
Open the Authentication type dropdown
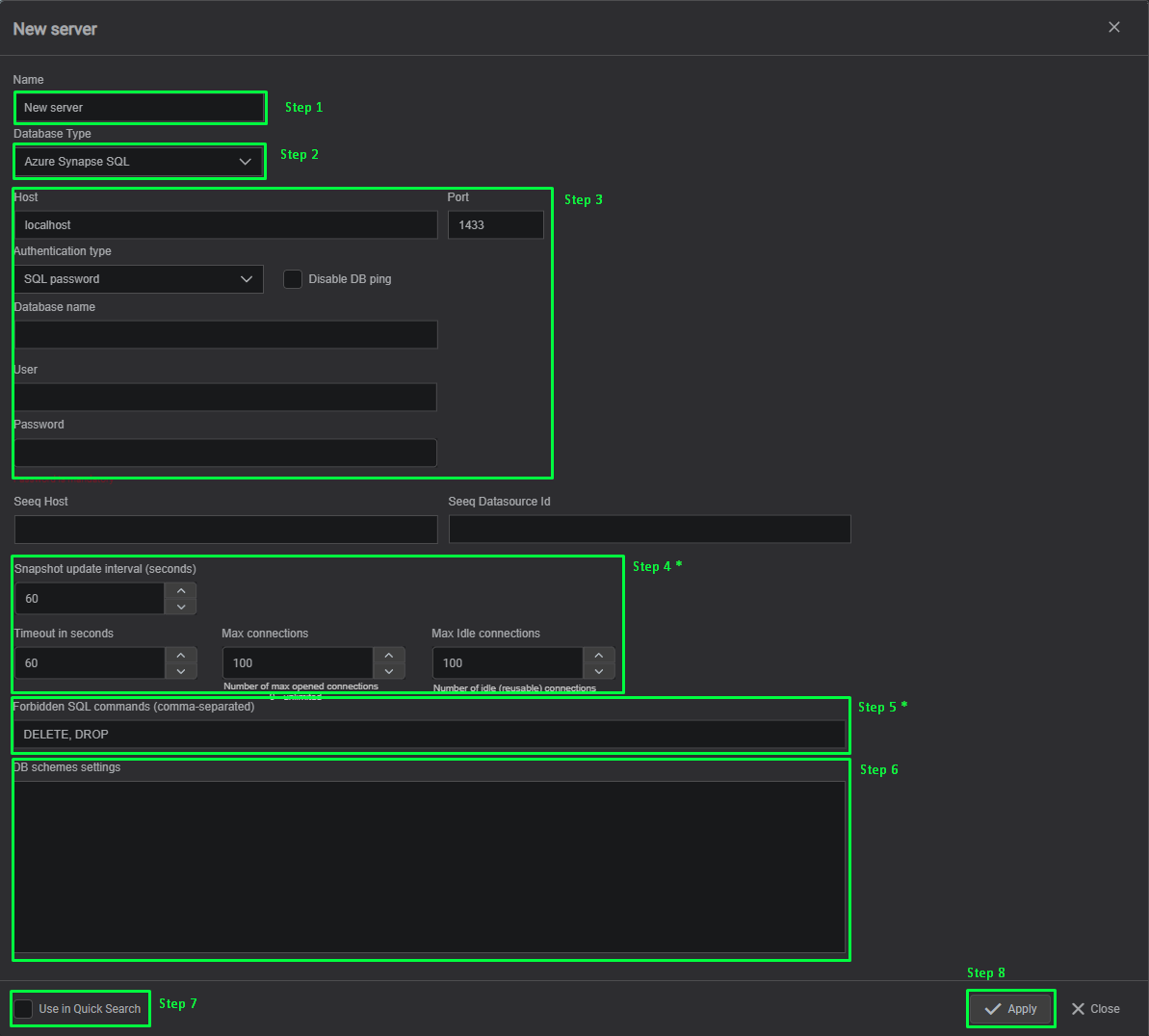click(x=140, y=279)
